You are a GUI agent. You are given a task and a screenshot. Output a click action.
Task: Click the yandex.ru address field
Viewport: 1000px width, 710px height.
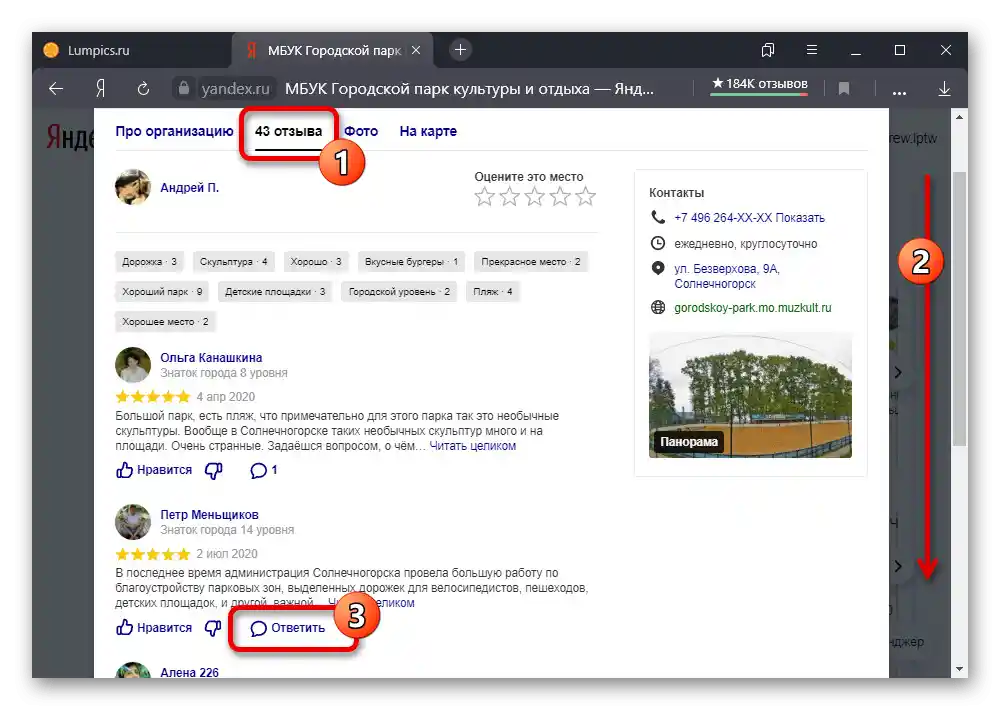click(235, 89)
